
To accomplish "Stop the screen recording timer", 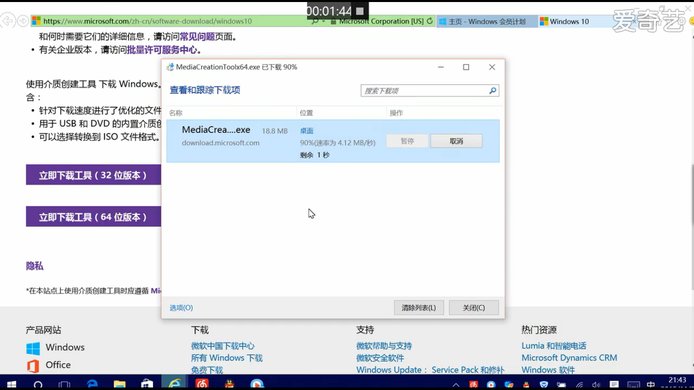I will [x=360, y=11].
